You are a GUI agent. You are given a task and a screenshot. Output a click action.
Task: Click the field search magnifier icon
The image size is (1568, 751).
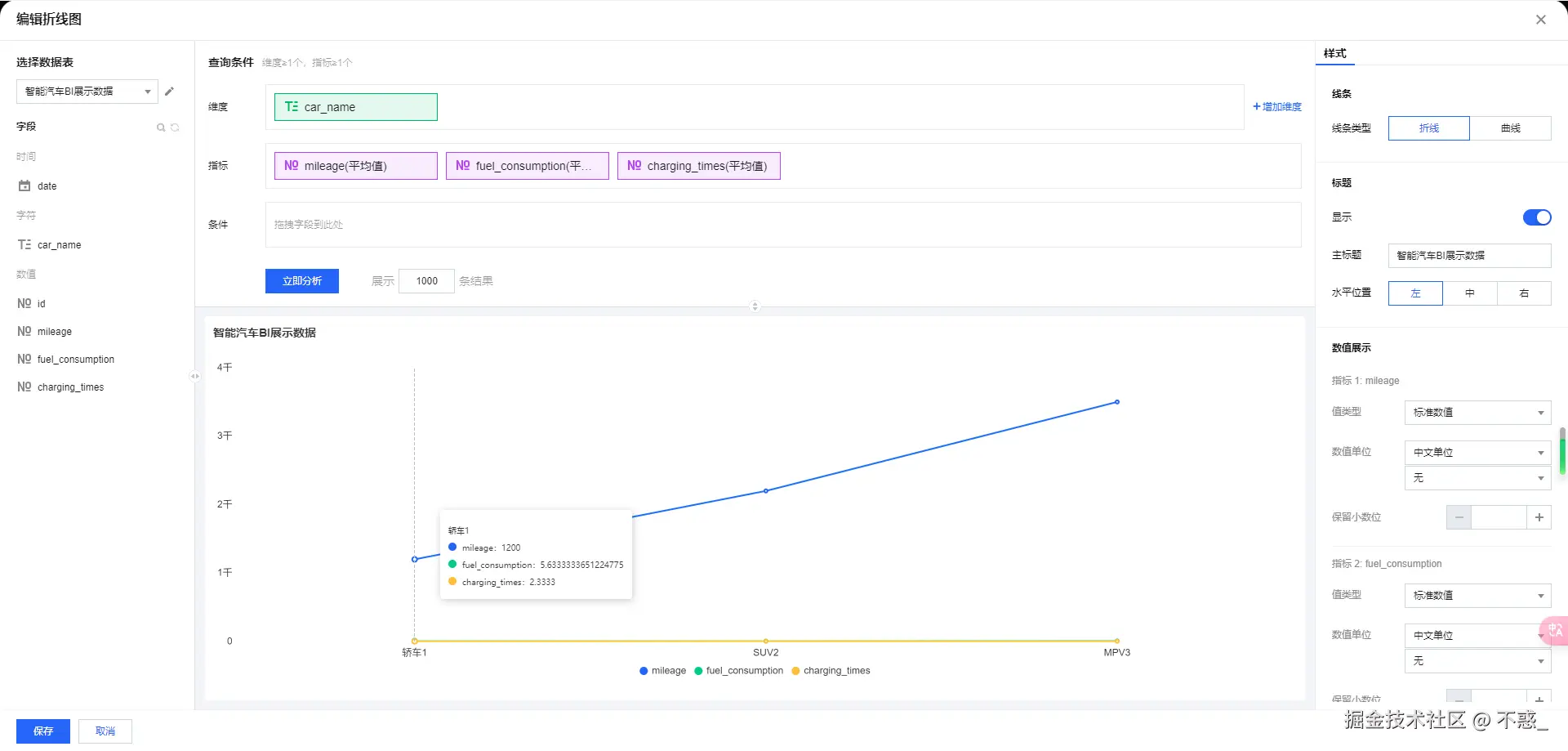click(x=161, y=127)
